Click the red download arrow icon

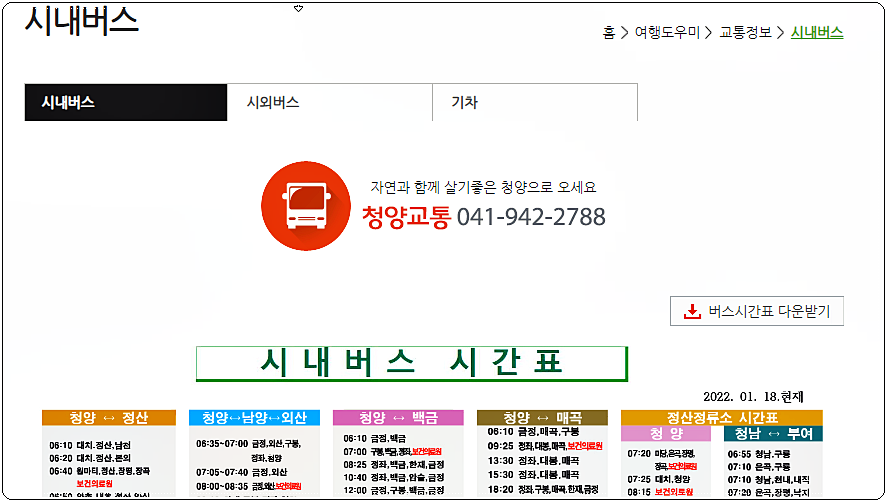click(692, 311)
